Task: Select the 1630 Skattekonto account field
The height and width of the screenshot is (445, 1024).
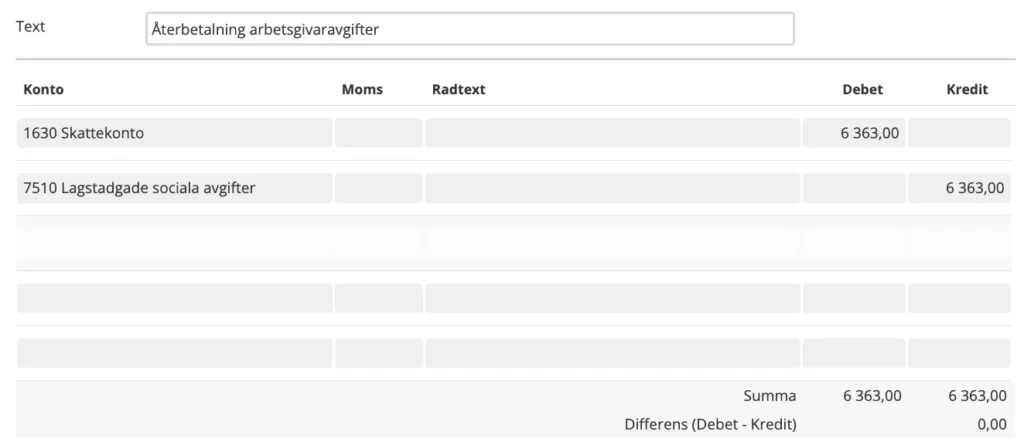Action: tap(175, 133)
